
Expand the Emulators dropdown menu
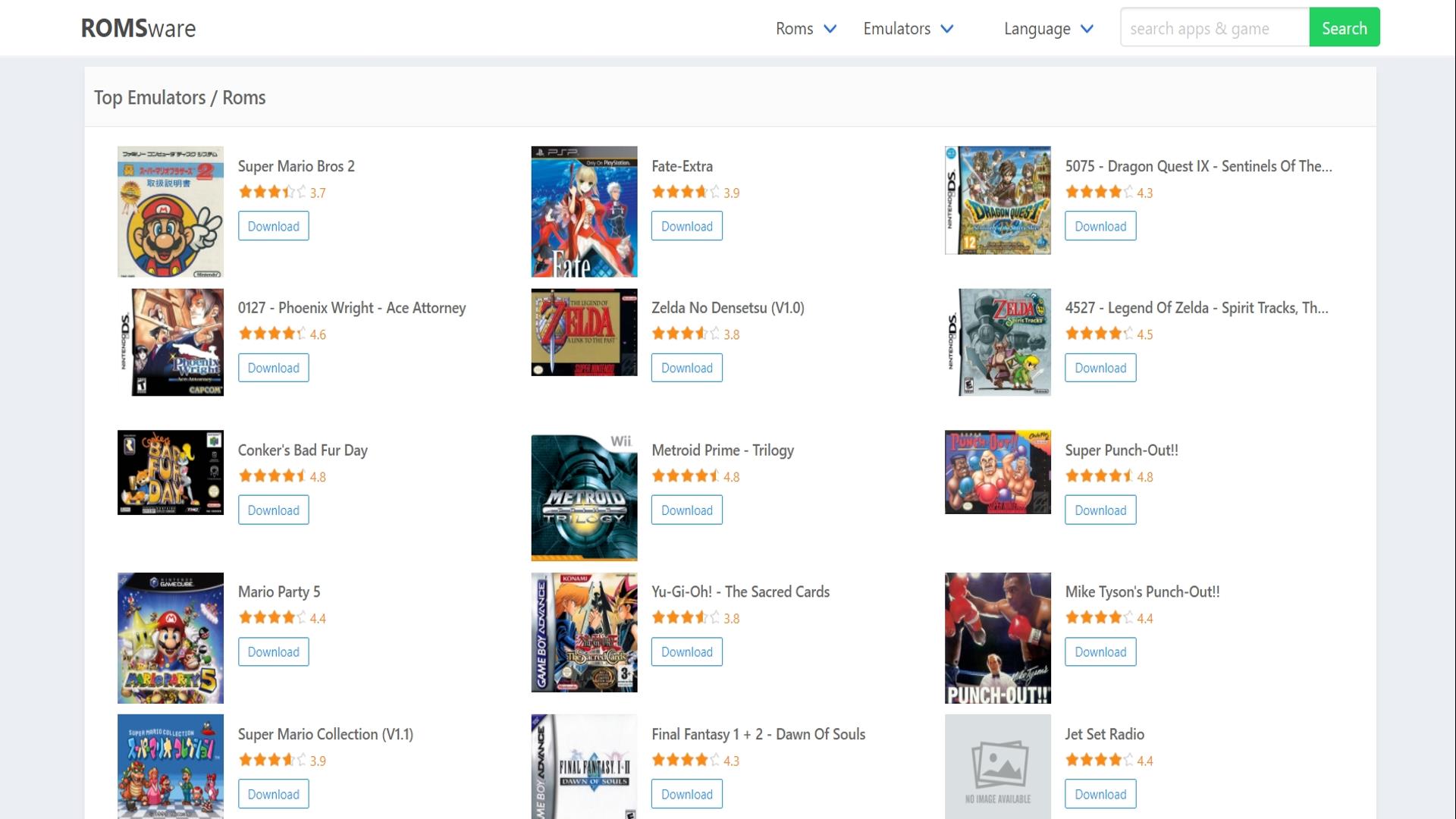point(908,29)
